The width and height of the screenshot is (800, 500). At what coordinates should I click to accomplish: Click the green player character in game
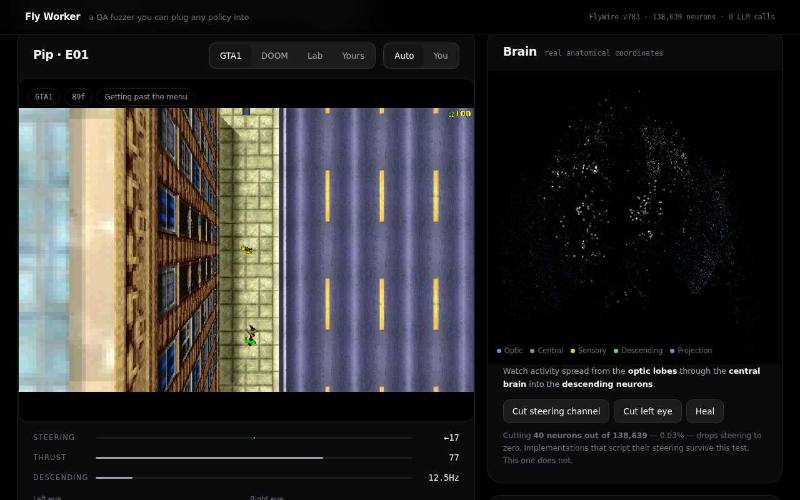250,335
